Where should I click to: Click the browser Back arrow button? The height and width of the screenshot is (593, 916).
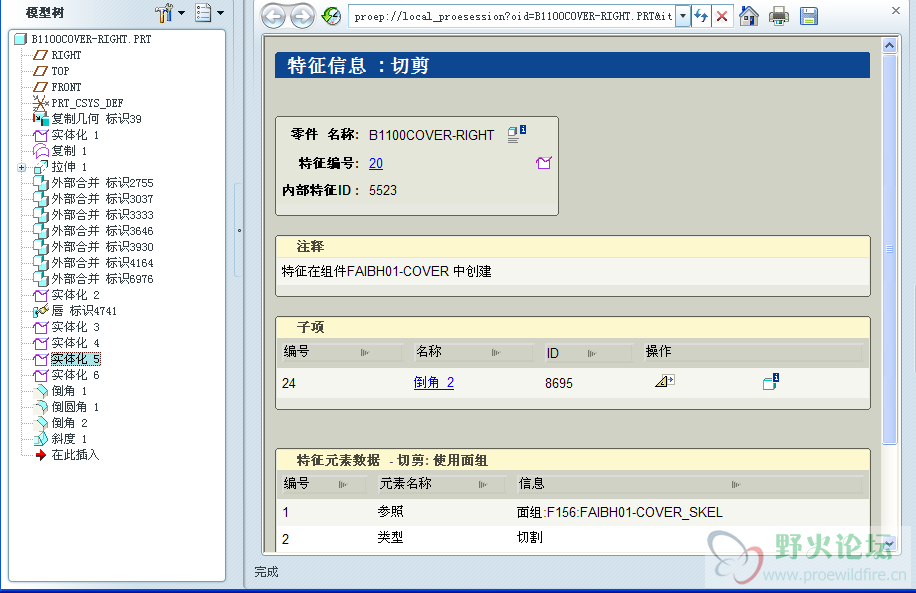pos(273,16)
